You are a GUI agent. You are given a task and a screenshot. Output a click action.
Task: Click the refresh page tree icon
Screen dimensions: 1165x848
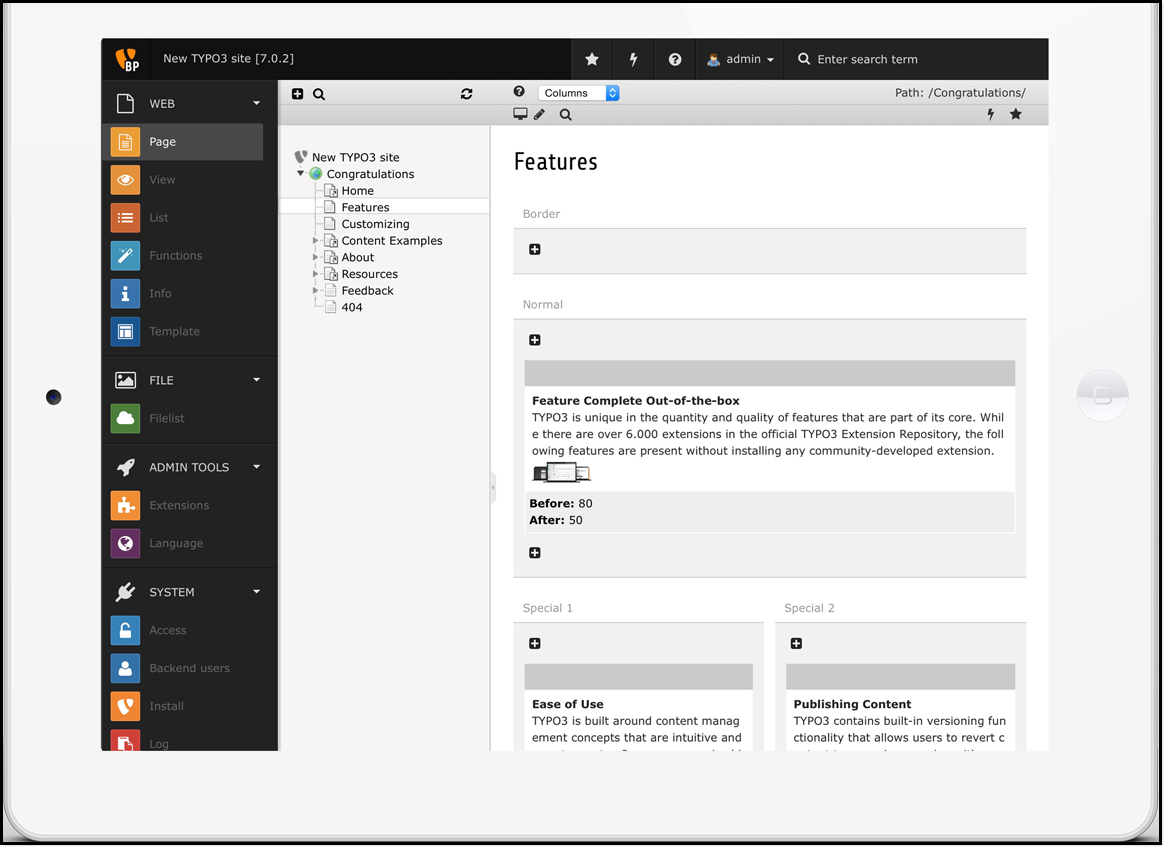pyautogui.click(x=466, y=94)
